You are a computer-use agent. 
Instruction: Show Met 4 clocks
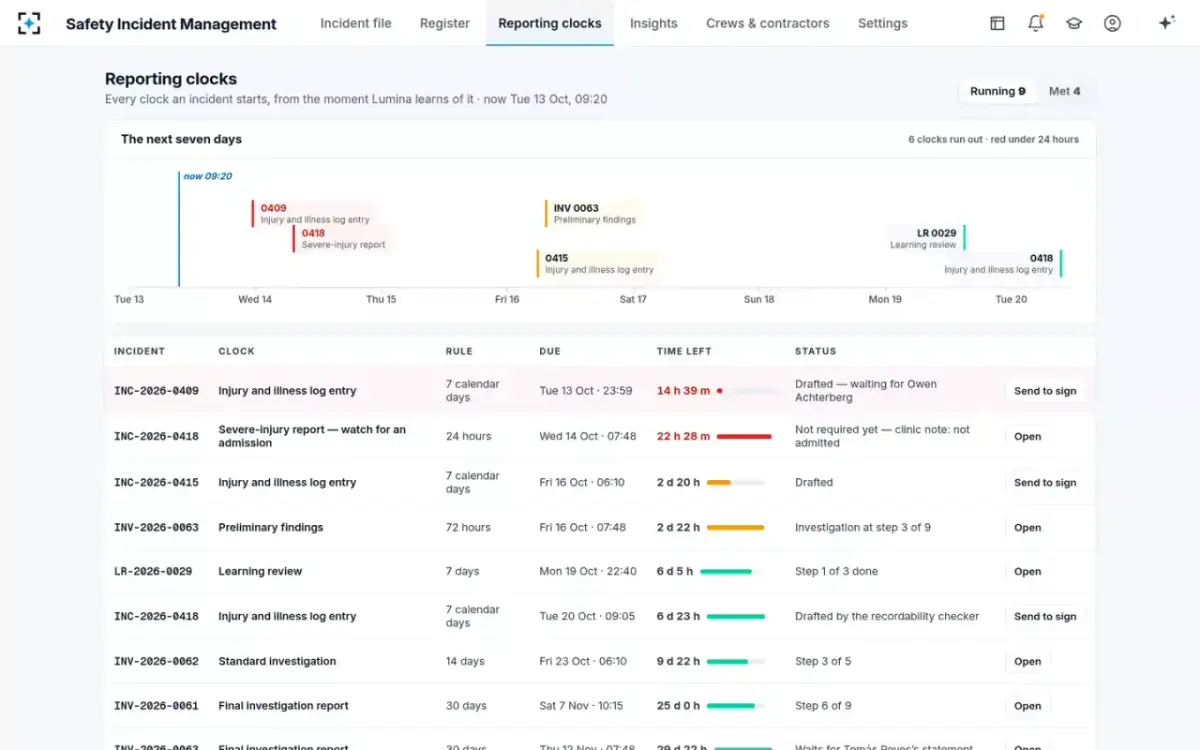(x=1064, y=91)
